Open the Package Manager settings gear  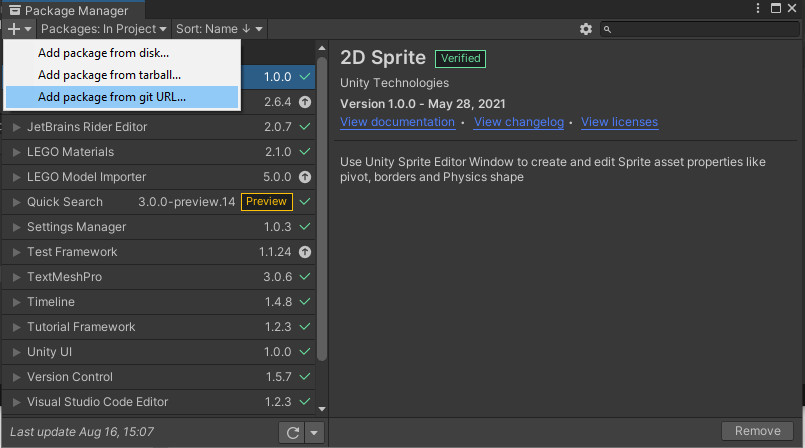(586, 29)
